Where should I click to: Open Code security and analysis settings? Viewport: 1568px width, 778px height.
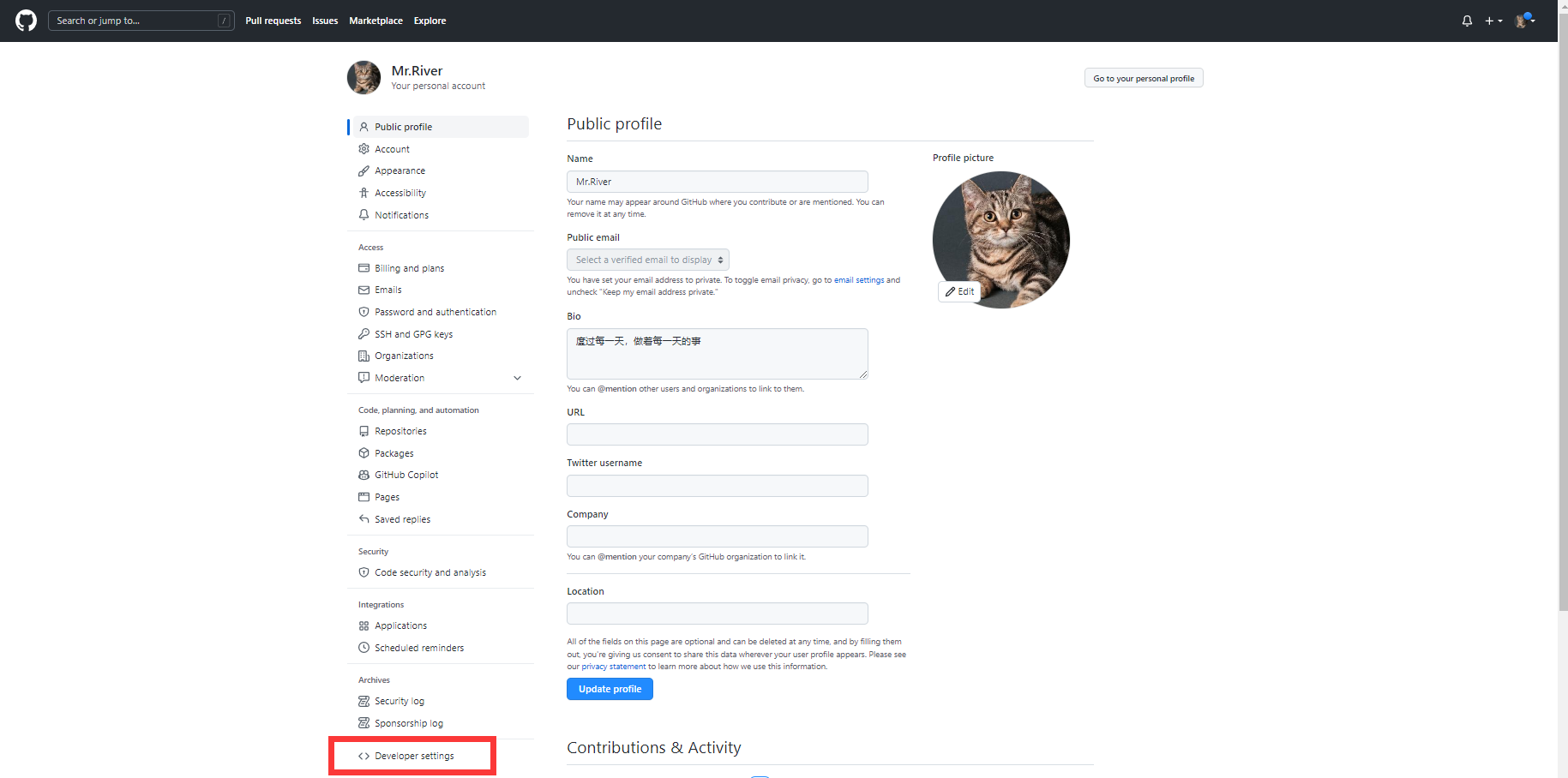(x=430, y=572)
